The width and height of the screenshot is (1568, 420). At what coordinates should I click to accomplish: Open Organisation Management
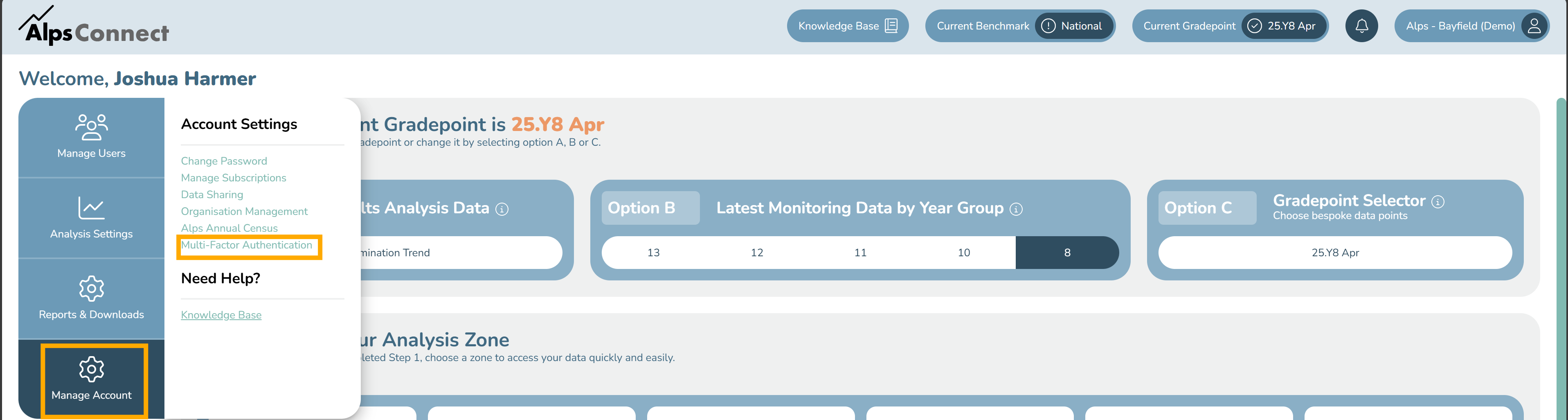[x=244, y=211]
